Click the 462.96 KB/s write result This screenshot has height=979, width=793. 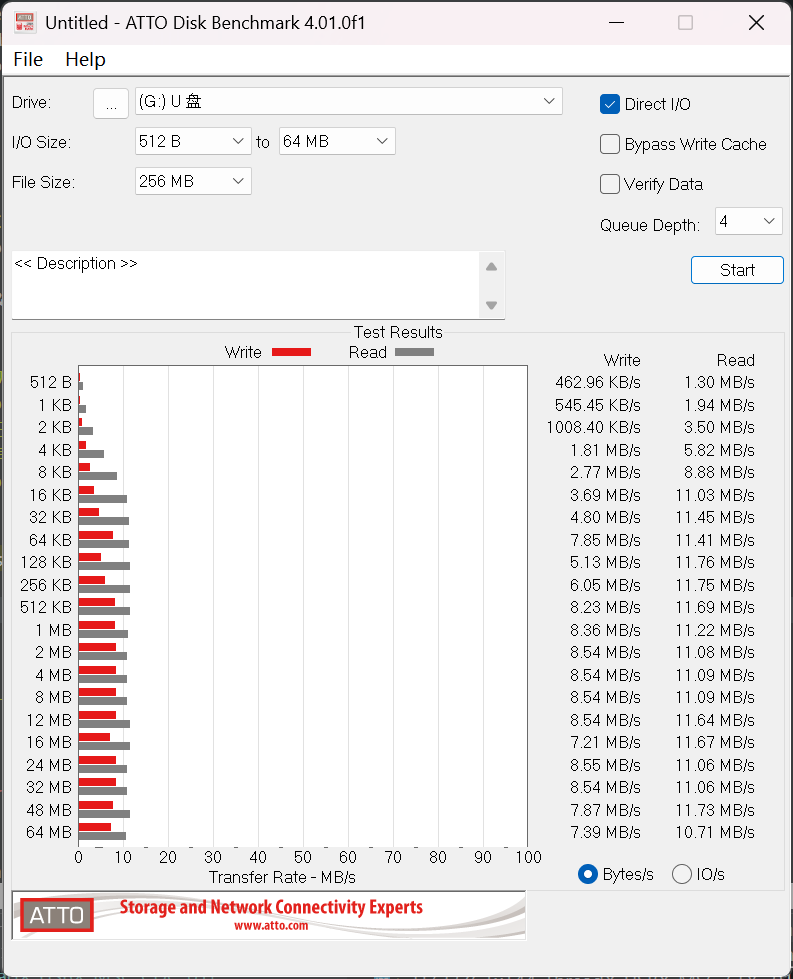point(598,382)
